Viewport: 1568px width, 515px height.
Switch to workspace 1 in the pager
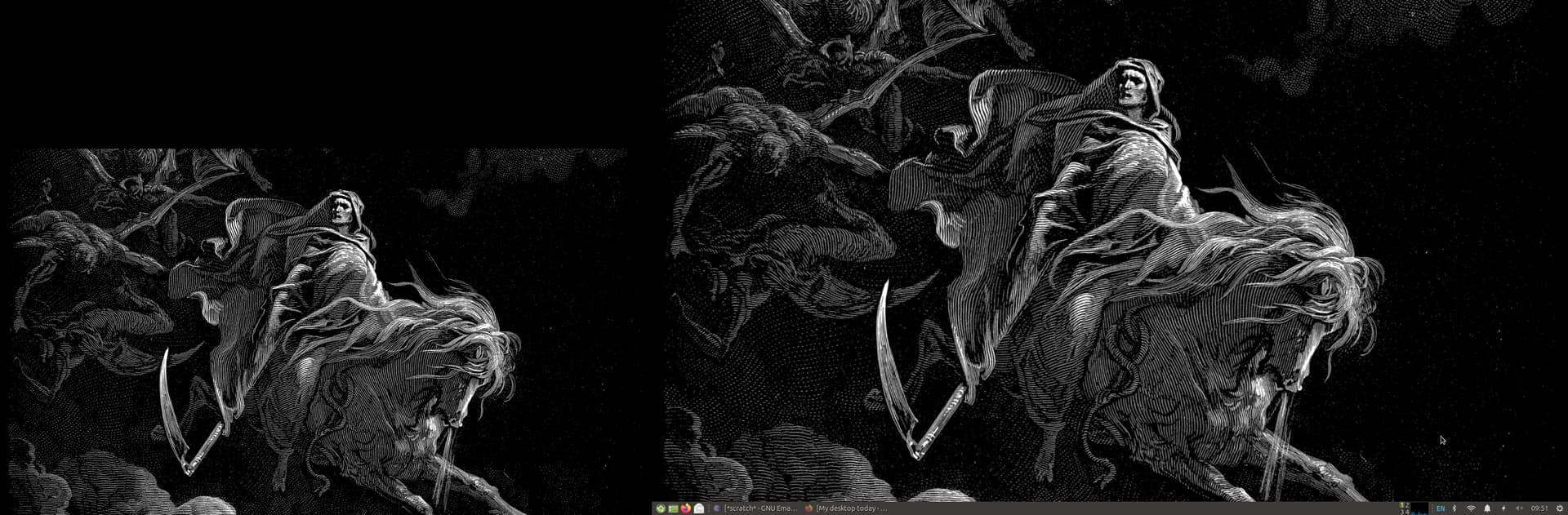click(1401, 505)
